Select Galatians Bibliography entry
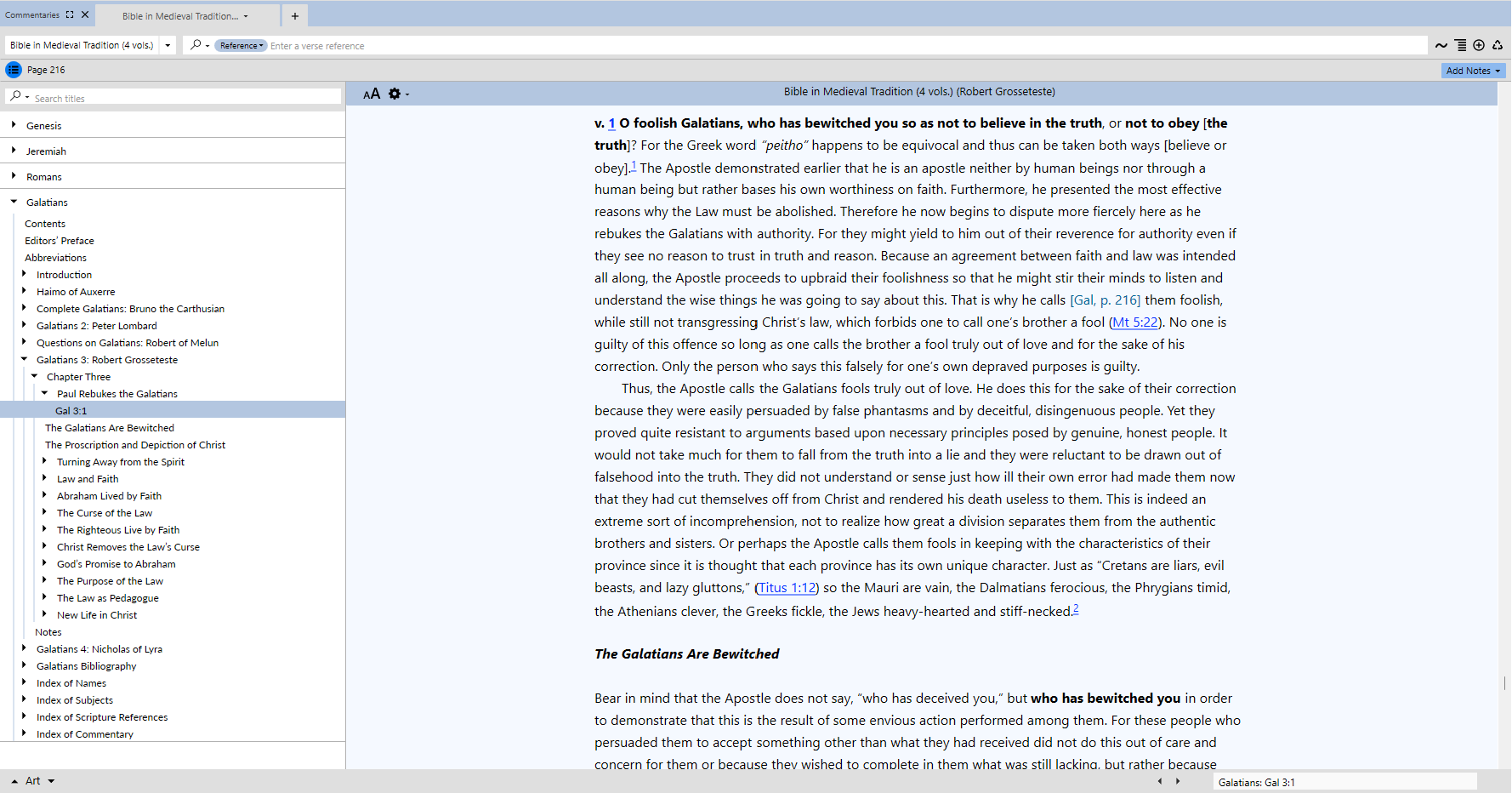 point(87,666)
